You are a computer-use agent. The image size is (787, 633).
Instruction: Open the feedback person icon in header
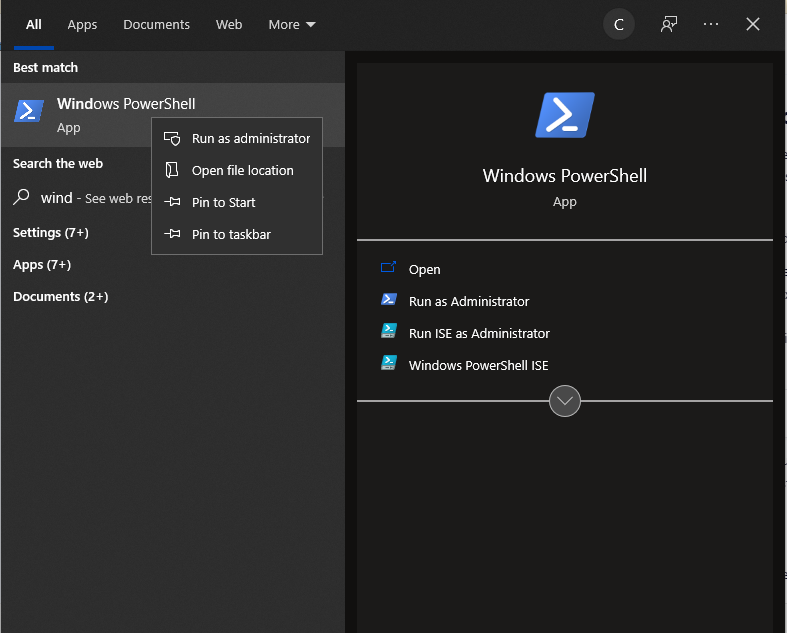pos(669,24)
